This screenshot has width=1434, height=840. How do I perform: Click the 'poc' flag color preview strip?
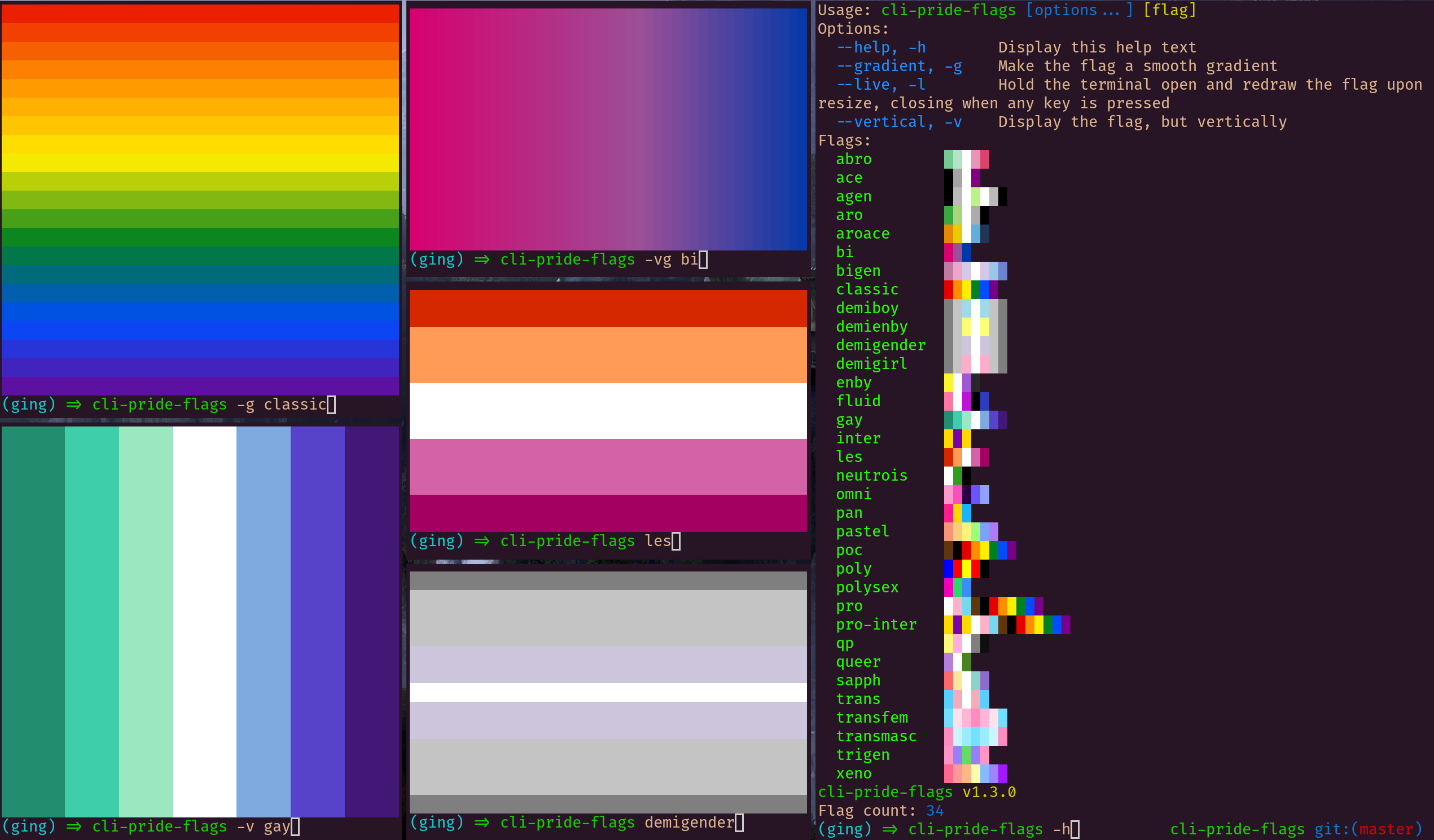click(x=980, y=550)
